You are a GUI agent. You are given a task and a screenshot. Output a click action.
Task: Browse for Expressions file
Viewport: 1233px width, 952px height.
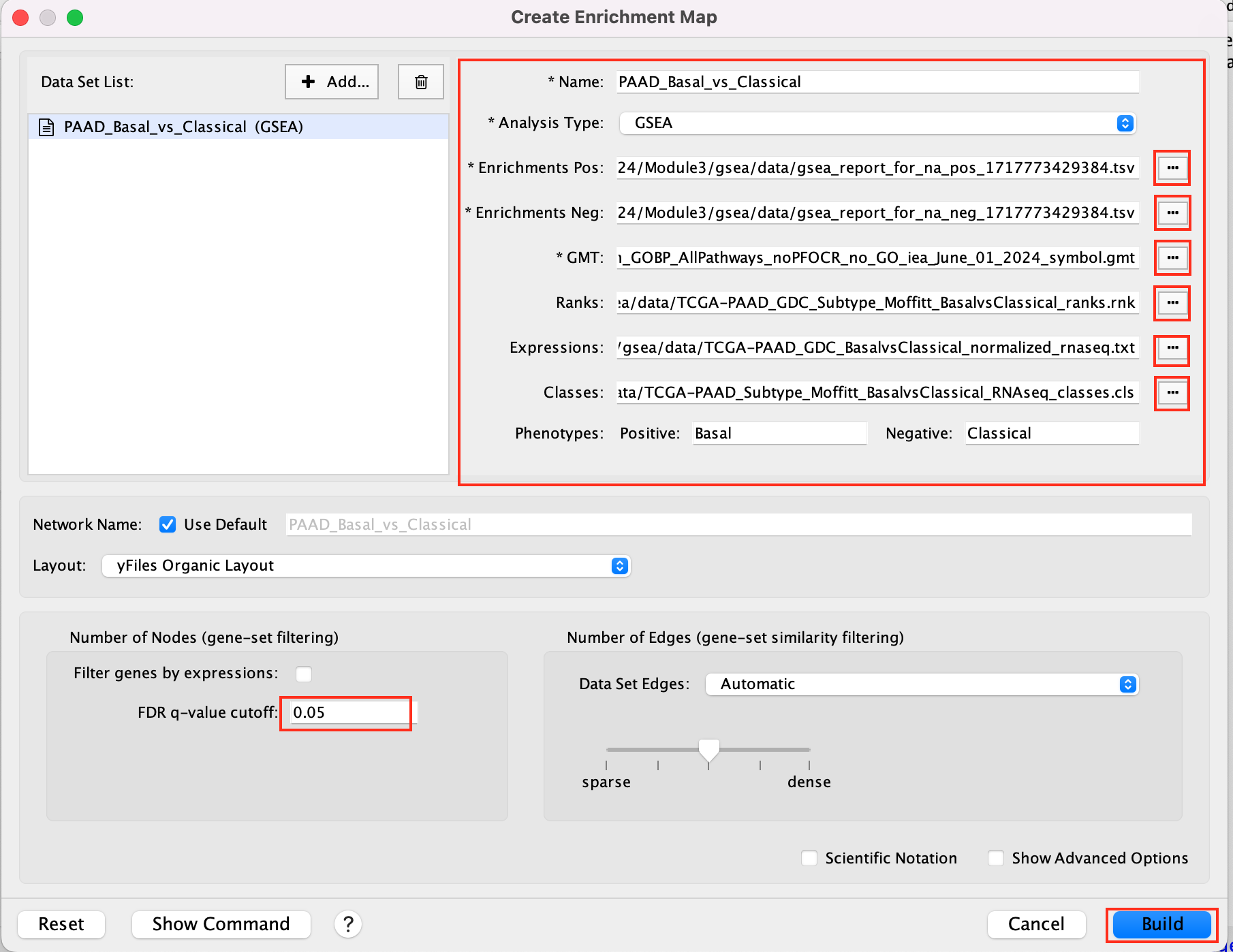1172,348
